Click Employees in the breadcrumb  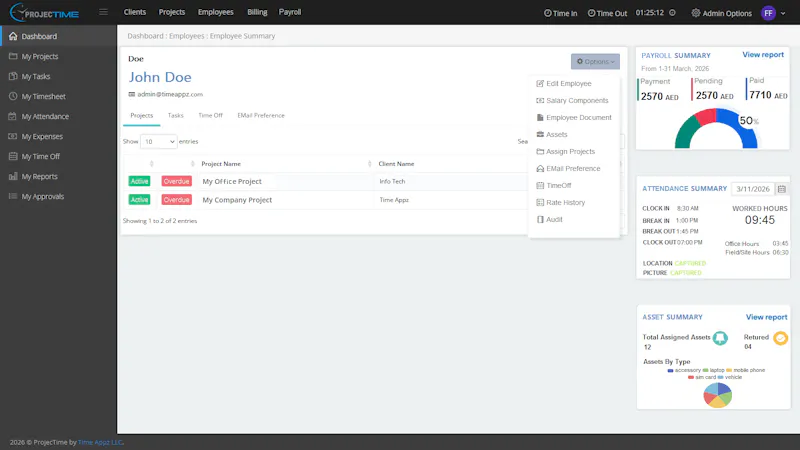pos(187,36)
